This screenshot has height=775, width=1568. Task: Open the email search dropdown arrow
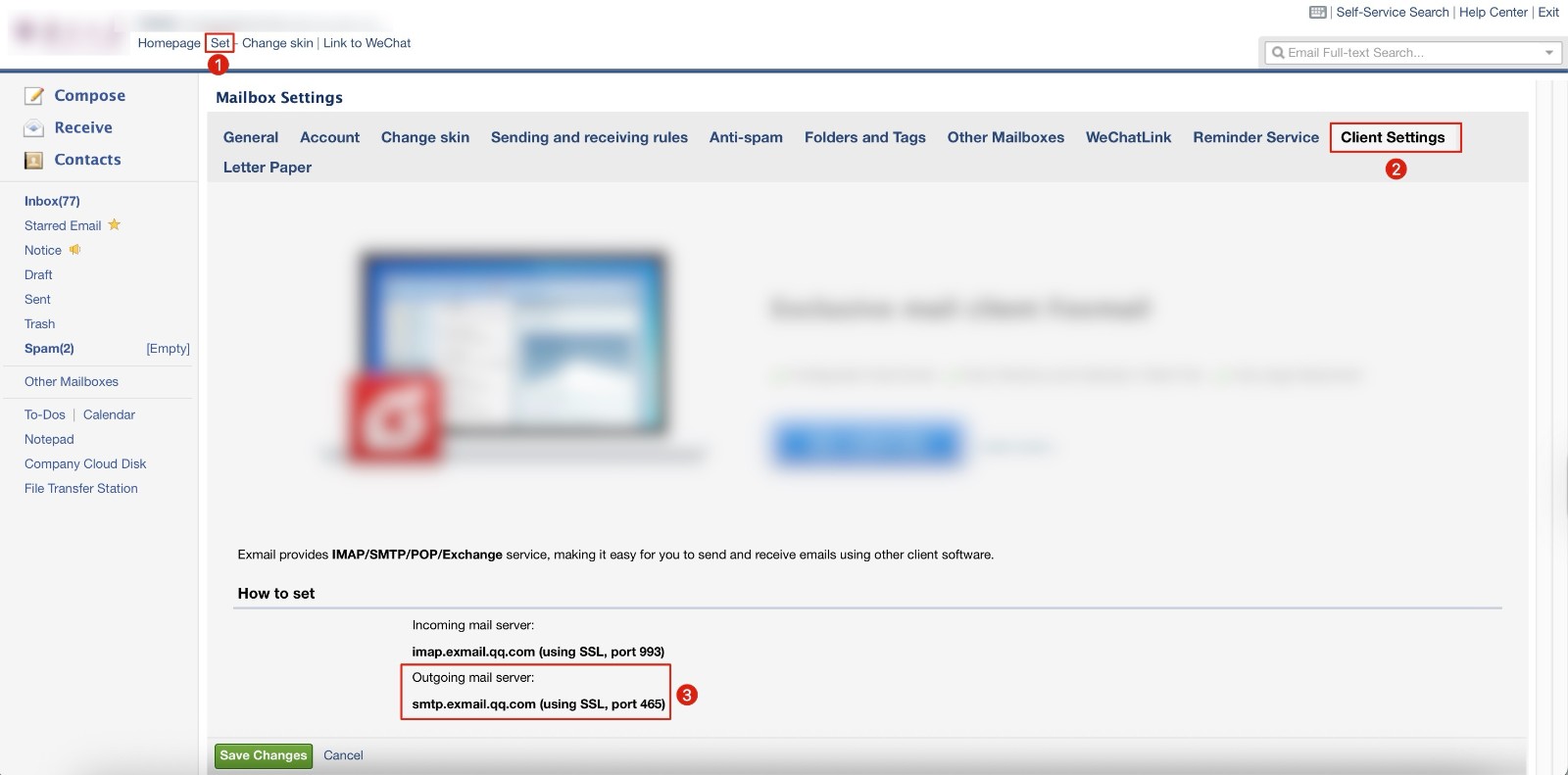pos(1549,53)
